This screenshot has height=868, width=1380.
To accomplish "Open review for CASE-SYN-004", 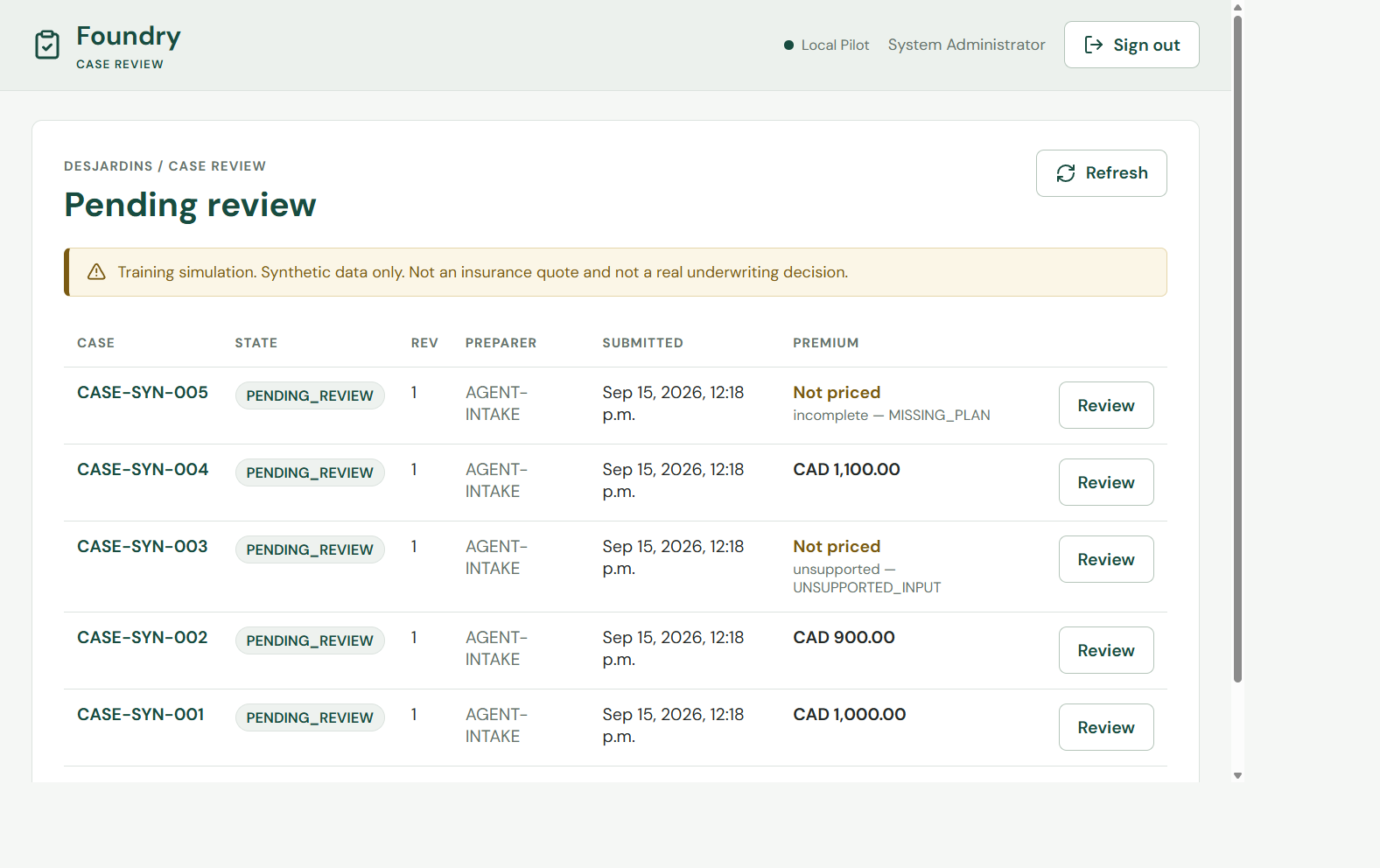I will tap(1105, 482).
